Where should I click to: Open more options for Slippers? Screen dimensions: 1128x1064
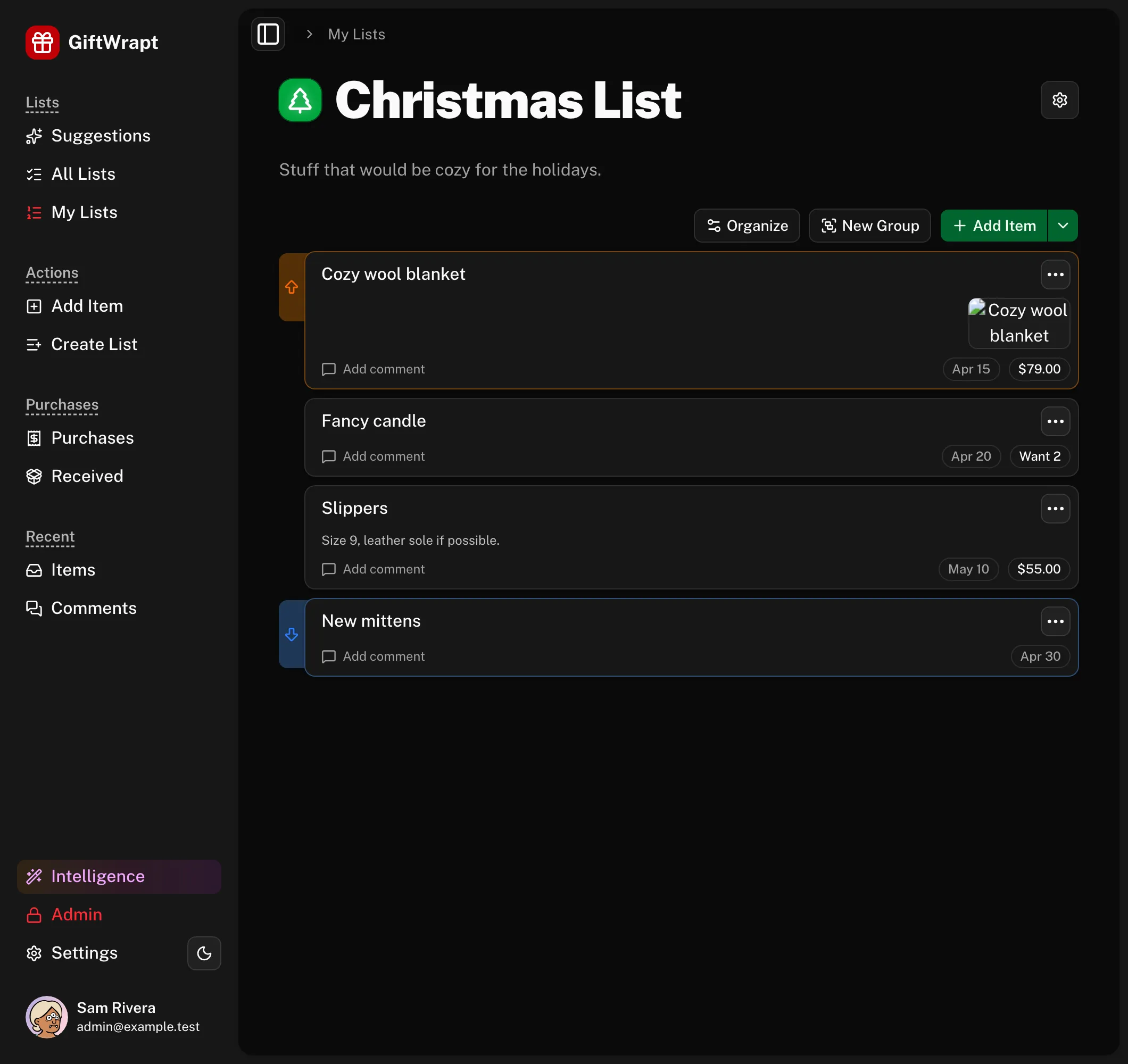pos(1056,509)
